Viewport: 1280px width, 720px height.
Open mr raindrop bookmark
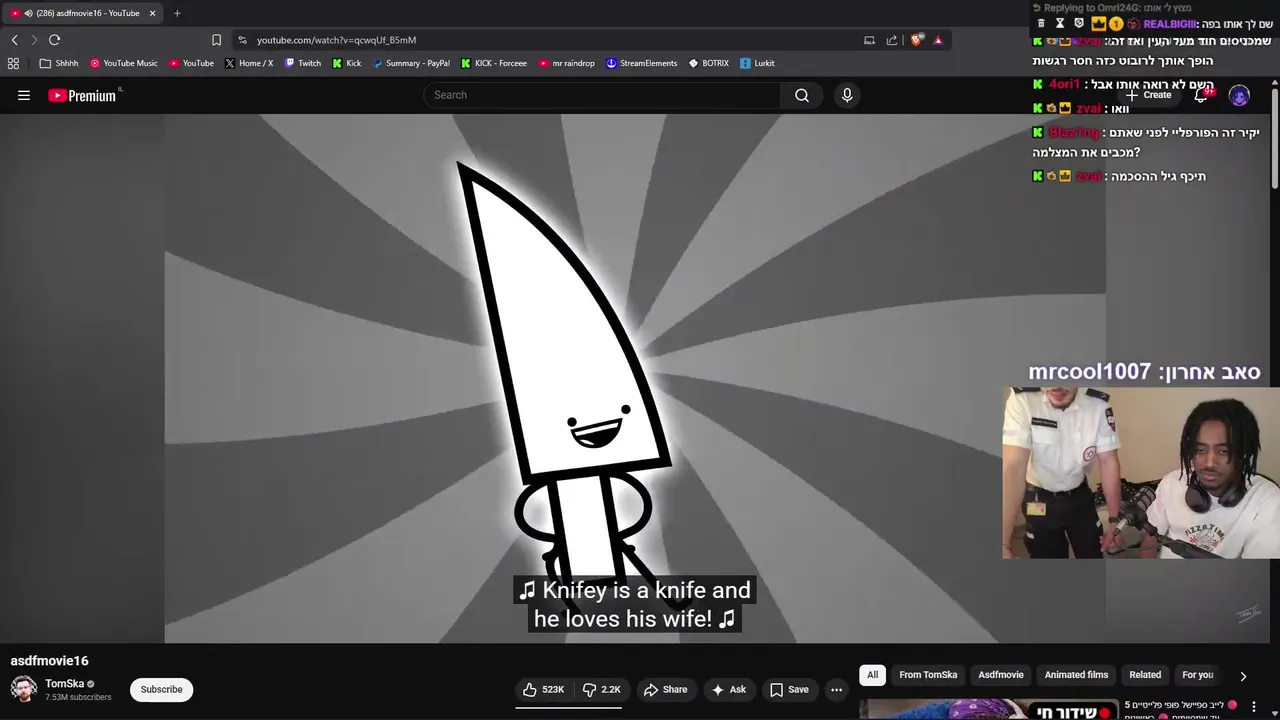[x=566, y=63]
